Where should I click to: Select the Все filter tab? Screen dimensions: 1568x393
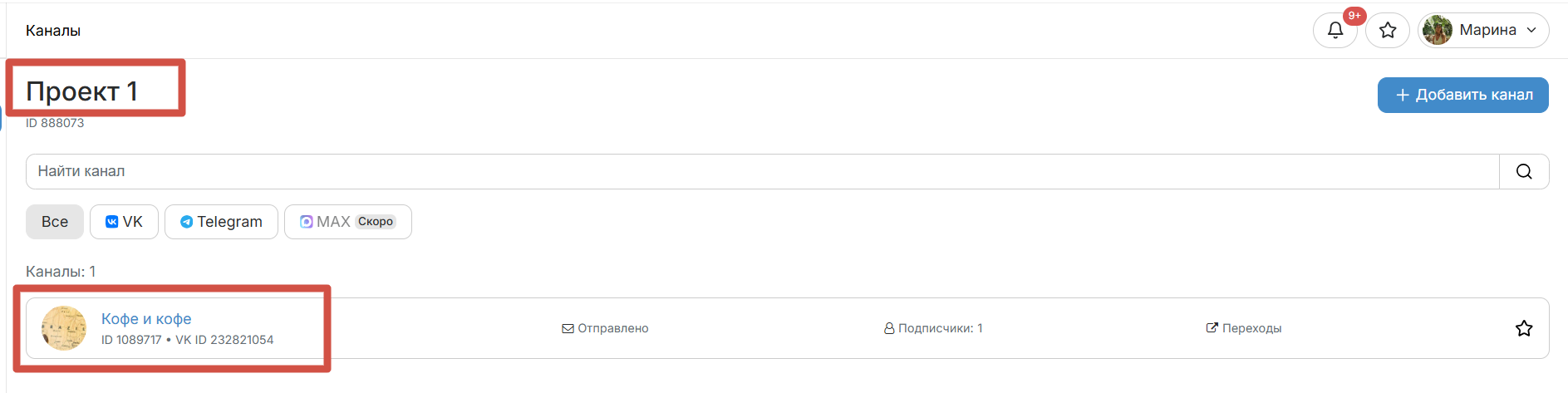tap(55, 222)
